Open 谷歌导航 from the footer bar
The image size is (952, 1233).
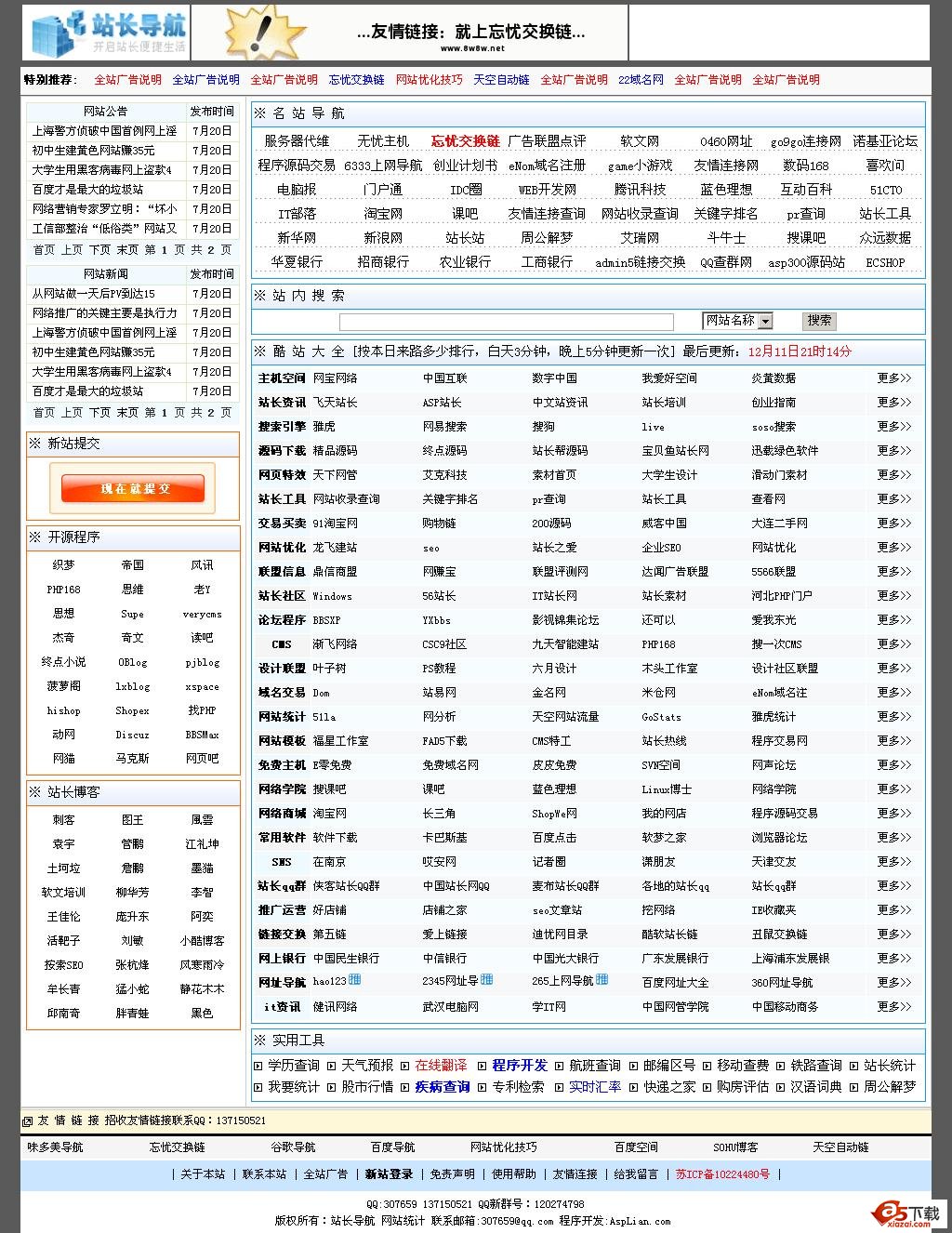[x=294, y=1147]
